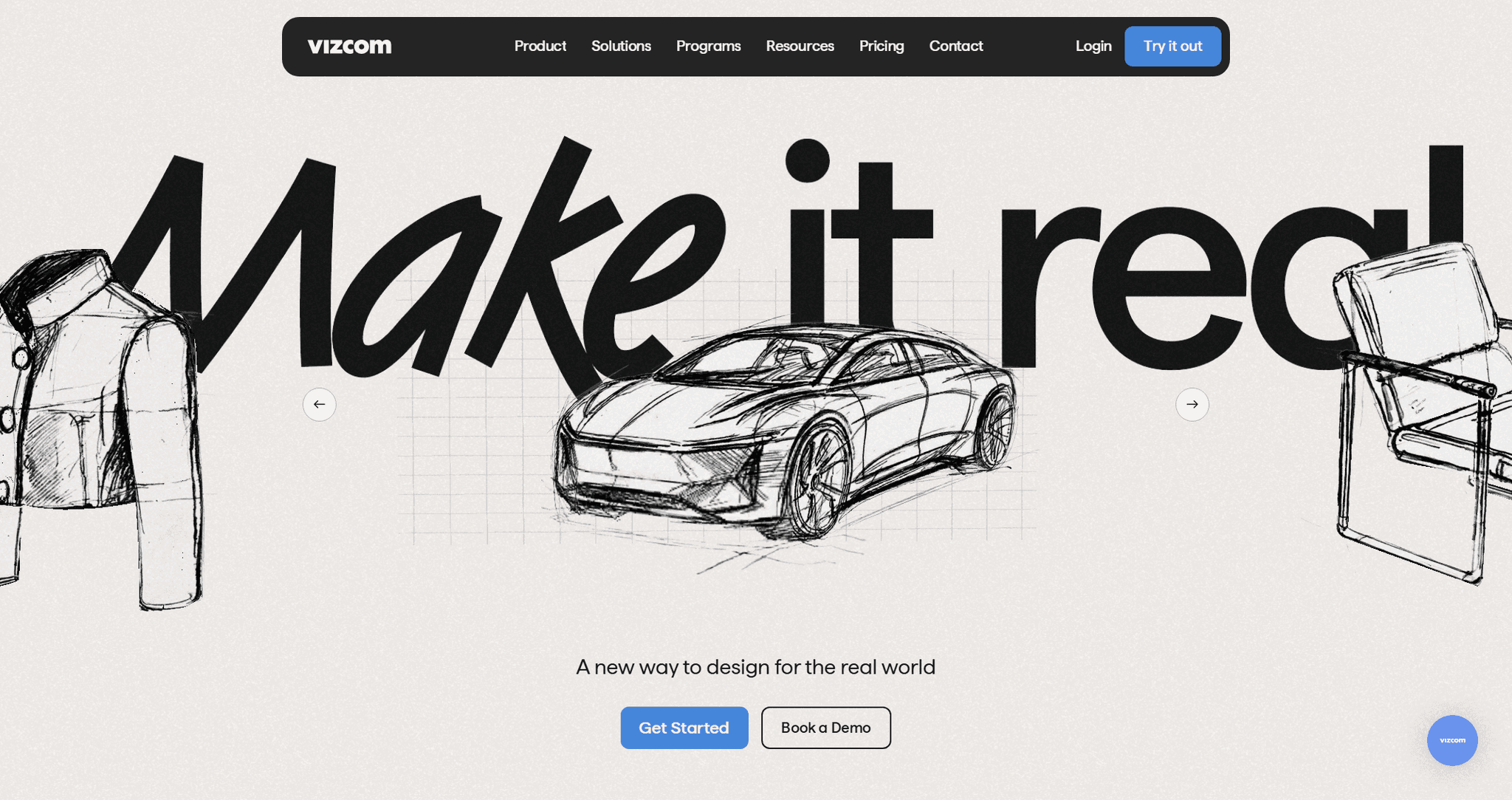Navigate to the Pricing page
The height and width of the screenshot is (800, 1512).
point(881,46)
